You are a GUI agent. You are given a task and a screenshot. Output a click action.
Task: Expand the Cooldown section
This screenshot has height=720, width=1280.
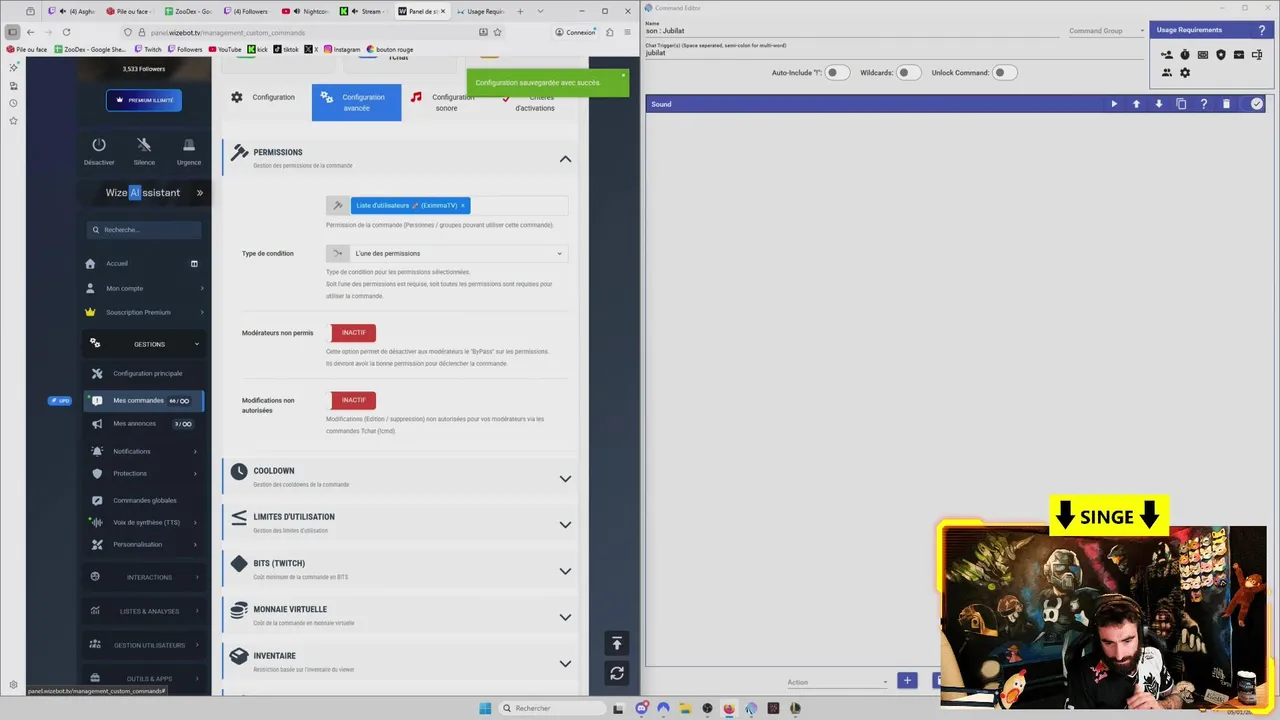(x=565, y=478)
